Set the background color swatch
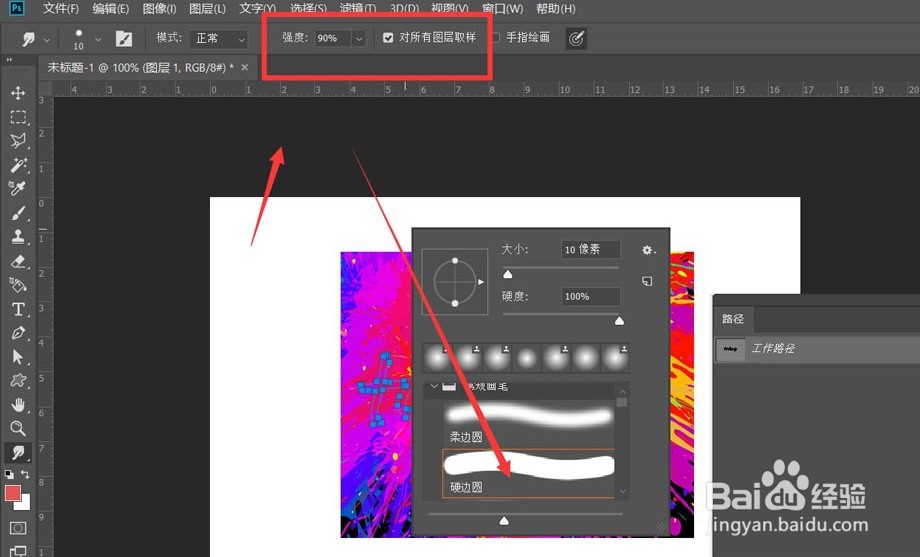Image resolution: width=920 pixels, height=557 pixels. [25, 504]
